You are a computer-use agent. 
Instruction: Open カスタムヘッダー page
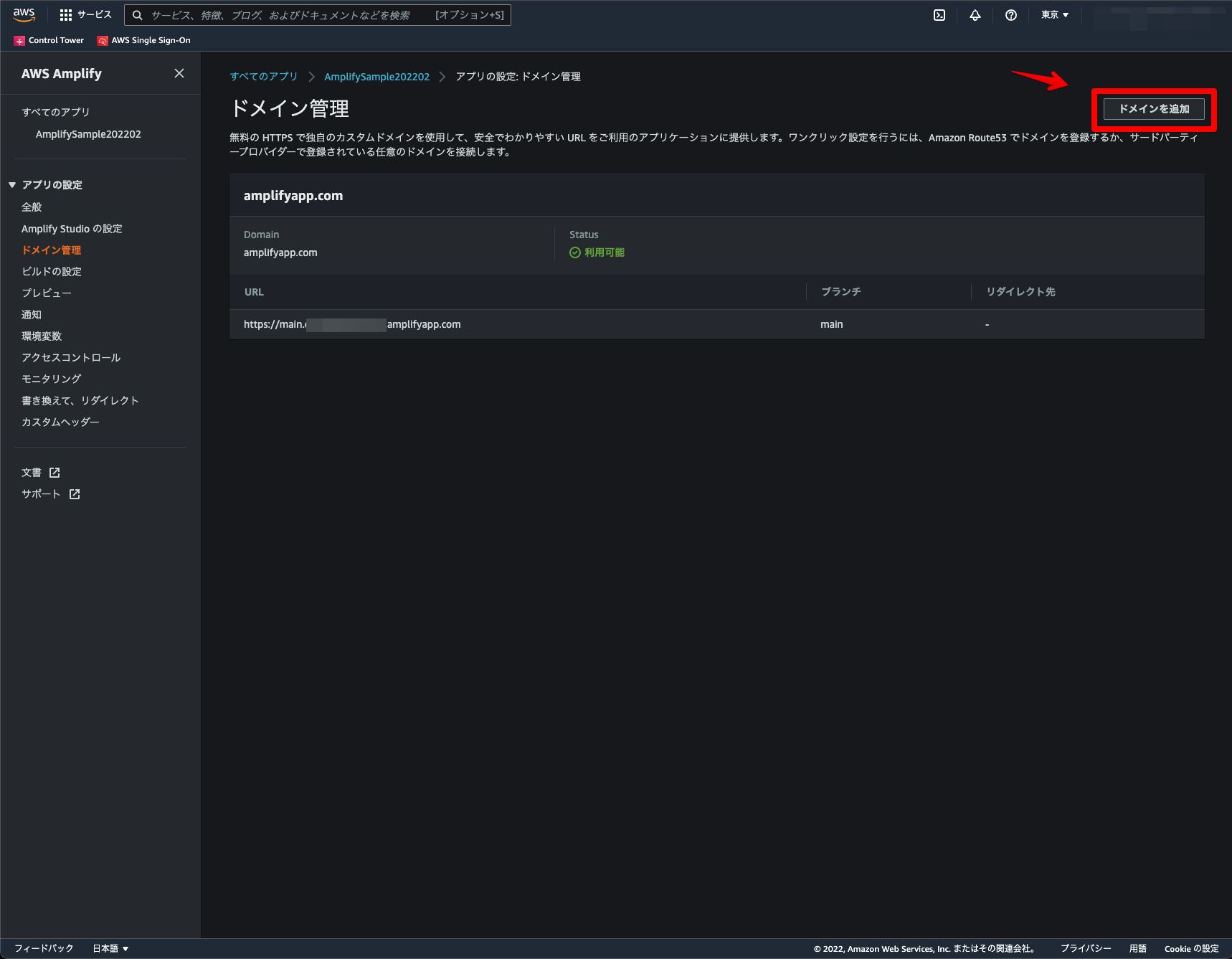(x=60, y=422)
